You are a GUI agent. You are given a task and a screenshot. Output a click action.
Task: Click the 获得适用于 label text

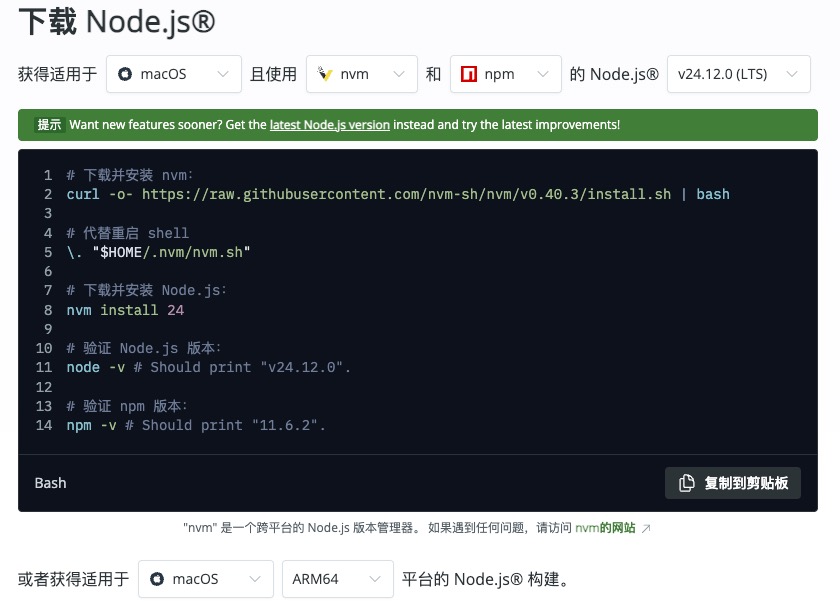coord(57,74)
